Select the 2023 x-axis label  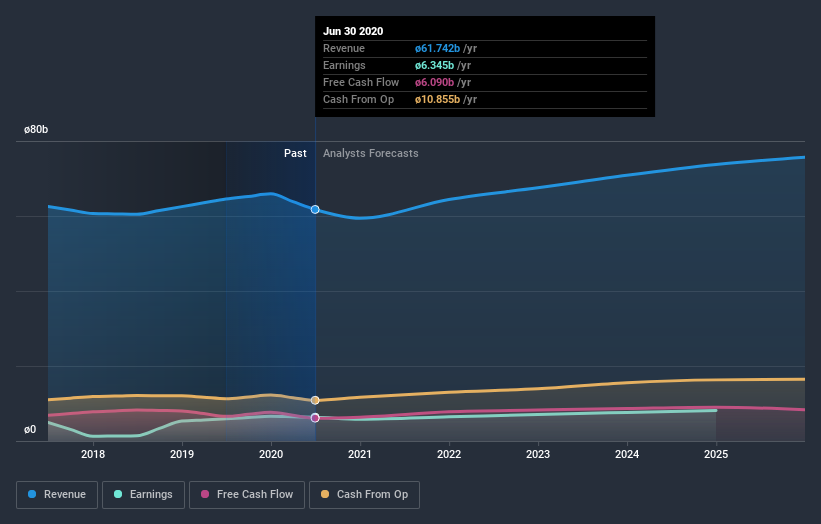(538, 454)
